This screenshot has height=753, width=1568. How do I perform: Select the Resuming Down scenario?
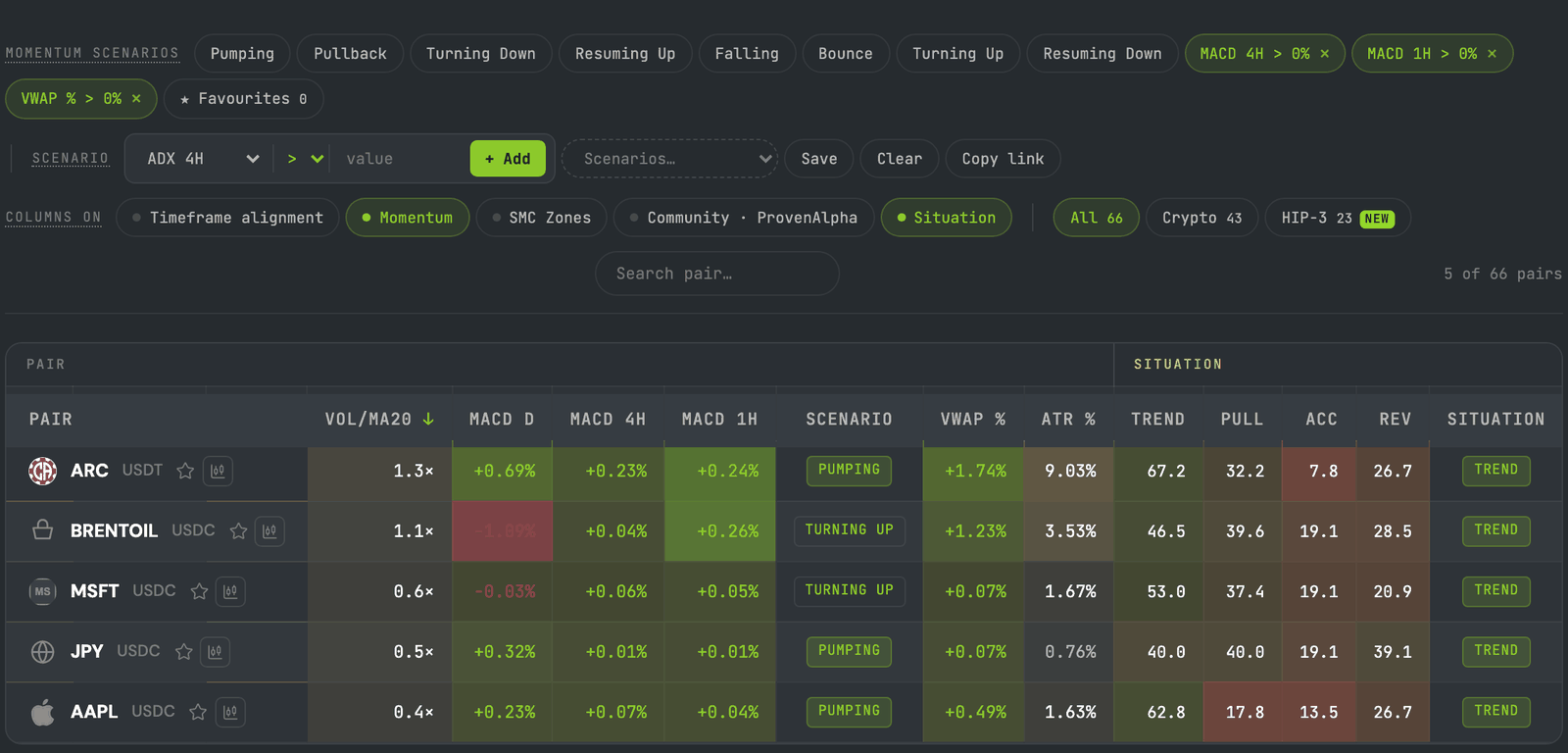pyautogui.click(x=1102, y=54)
